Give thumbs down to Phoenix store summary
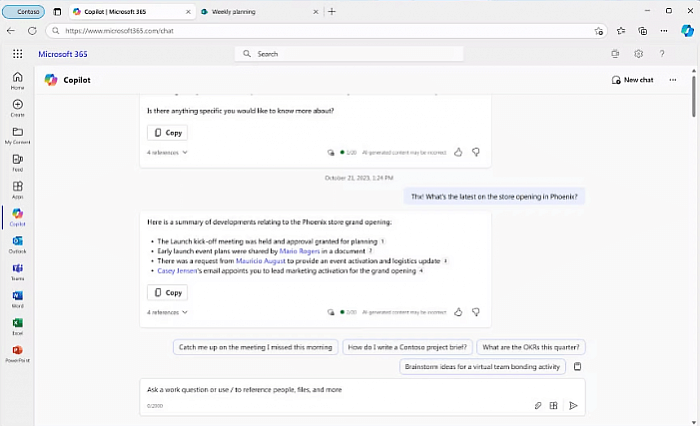The width and height of the screenshot is (700, 426). pyautogui.click(x=476, y=312)
